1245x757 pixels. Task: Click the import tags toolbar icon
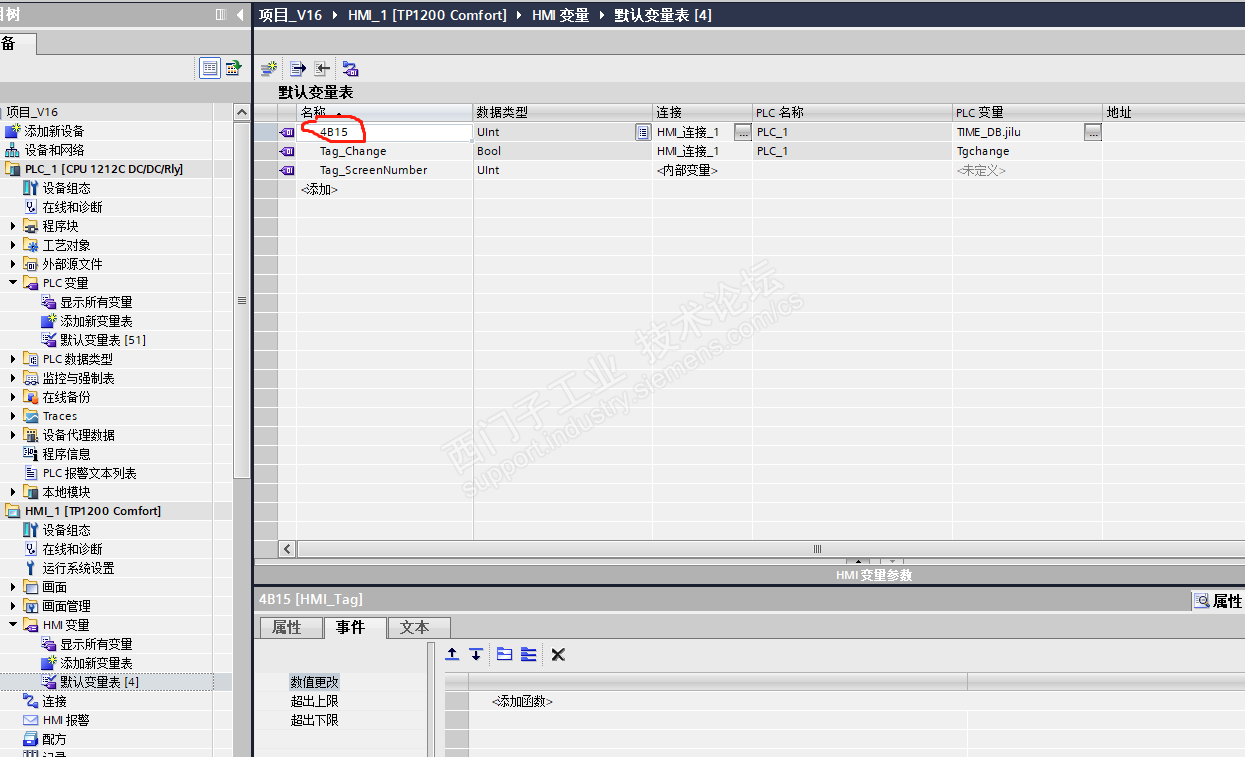pyautogui.click(x=322, y=69)
